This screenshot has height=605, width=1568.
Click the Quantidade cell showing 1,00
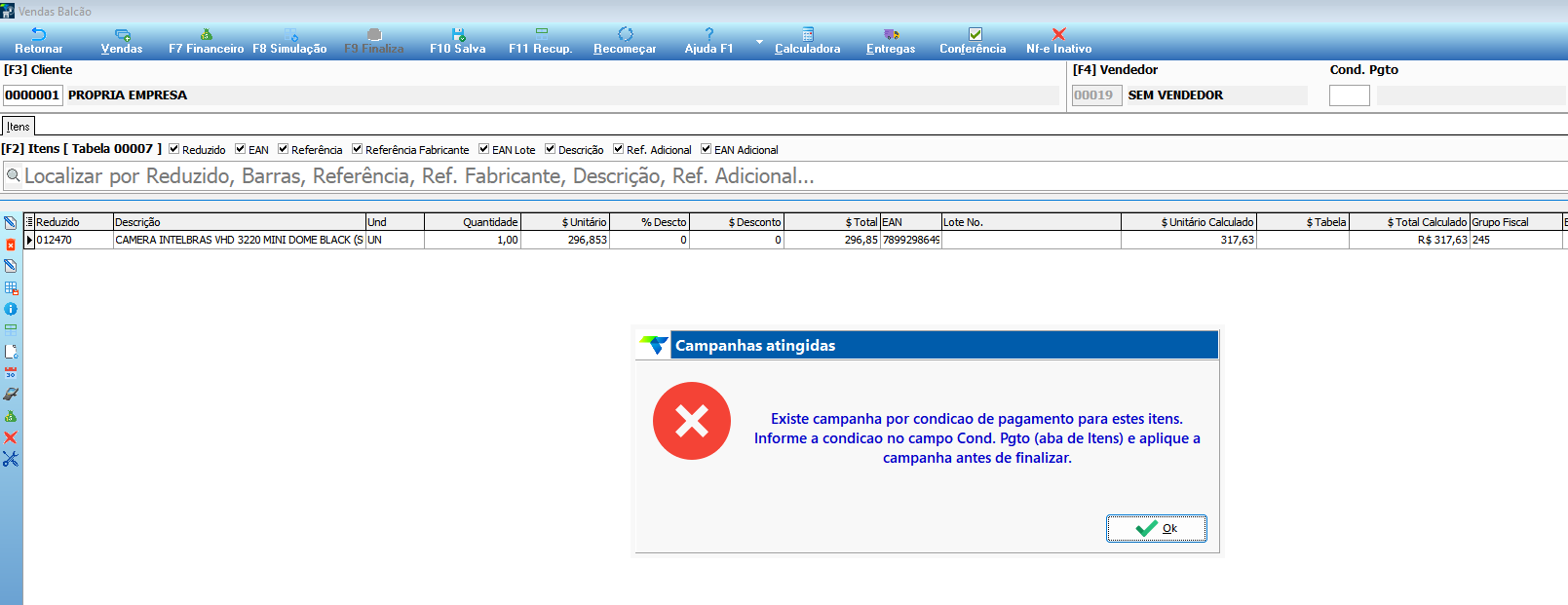click(x=473, y=240)
